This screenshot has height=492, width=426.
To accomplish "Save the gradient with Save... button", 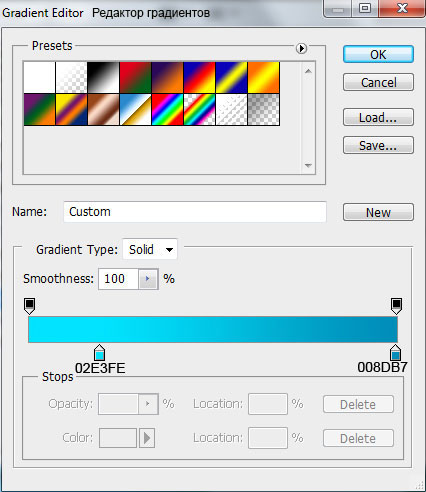I will 378,145.
